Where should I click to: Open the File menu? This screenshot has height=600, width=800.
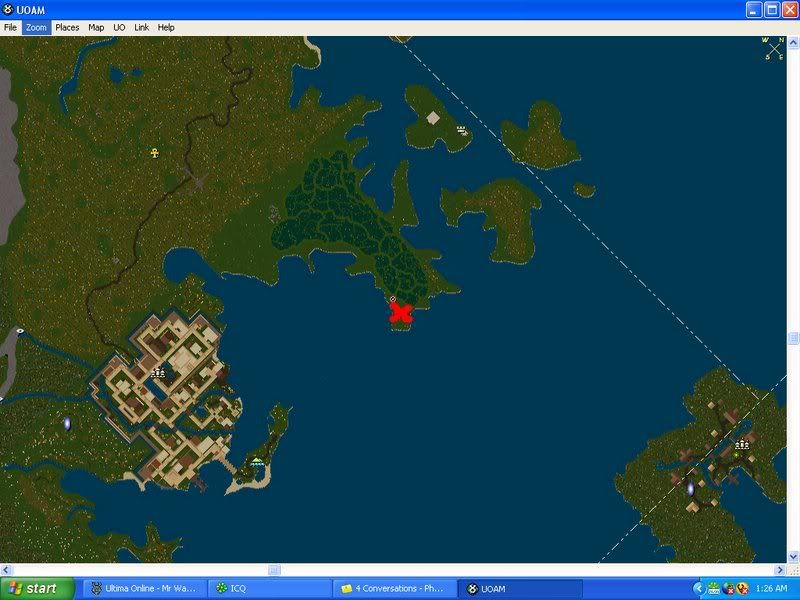point(10,28)
